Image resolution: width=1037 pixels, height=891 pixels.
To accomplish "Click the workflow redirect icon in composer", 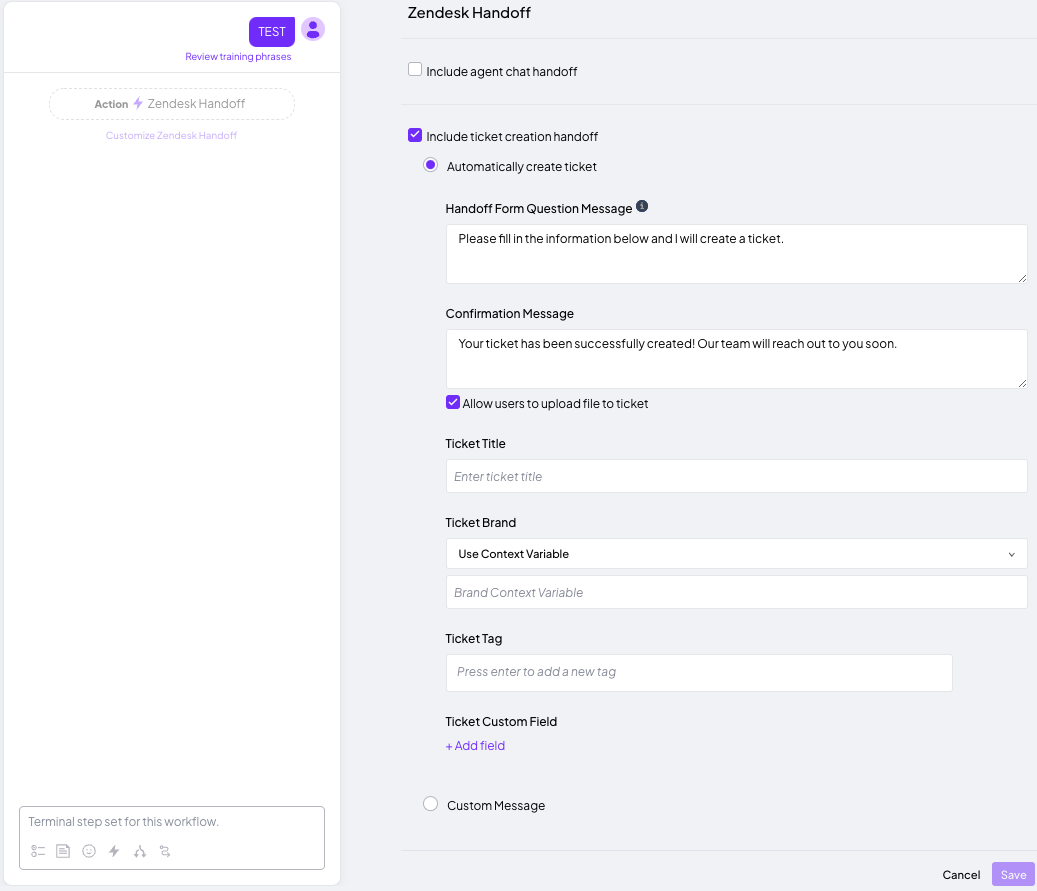I will [x=165, y=851].
